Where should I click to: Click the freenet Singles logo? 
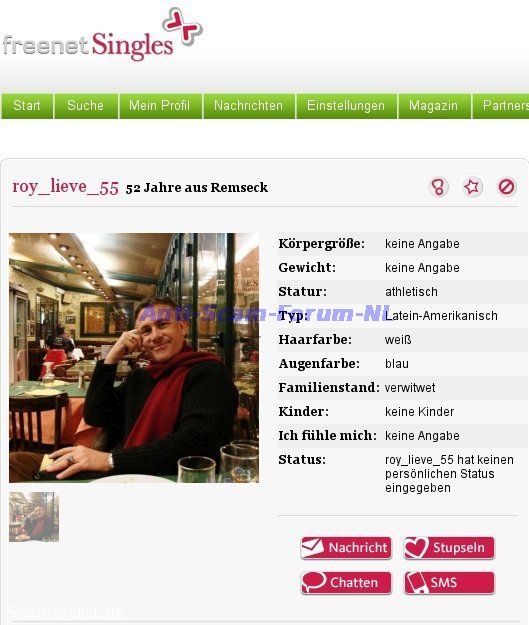[x=102, y=35]
